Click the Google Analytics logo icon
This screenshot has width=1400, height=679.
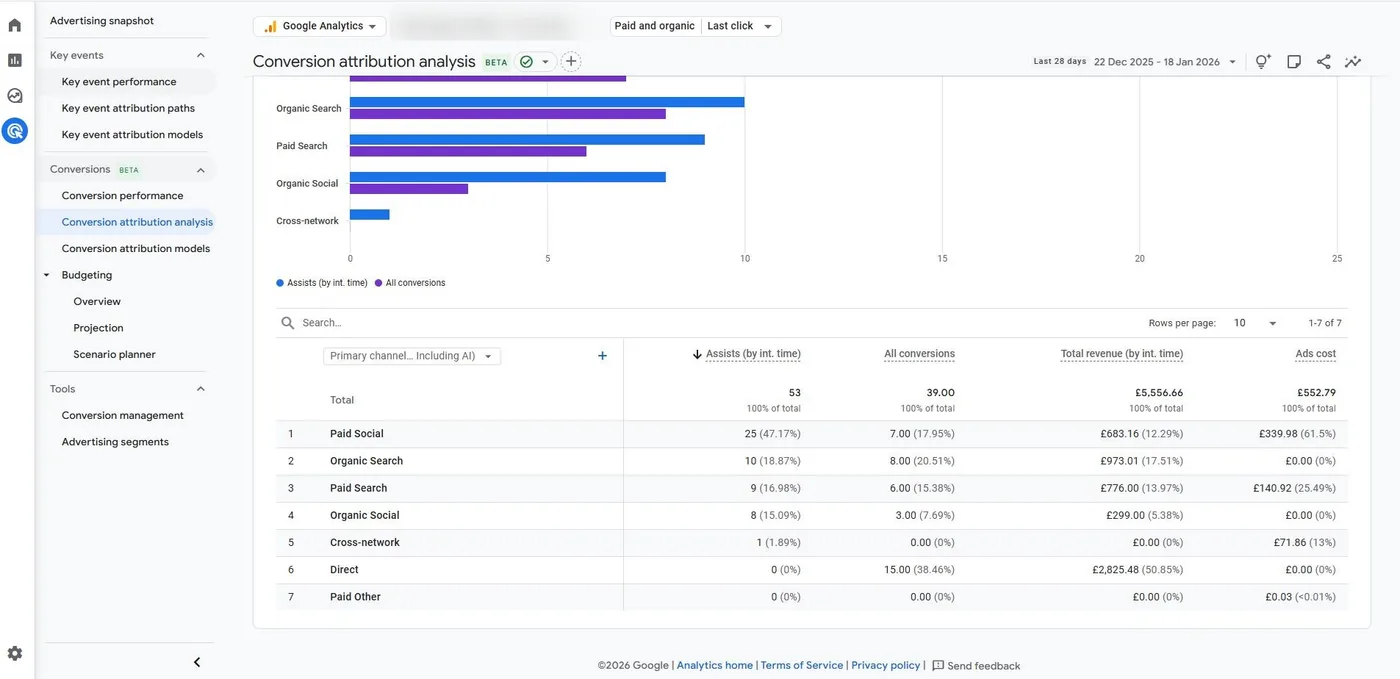click(270, 26)
